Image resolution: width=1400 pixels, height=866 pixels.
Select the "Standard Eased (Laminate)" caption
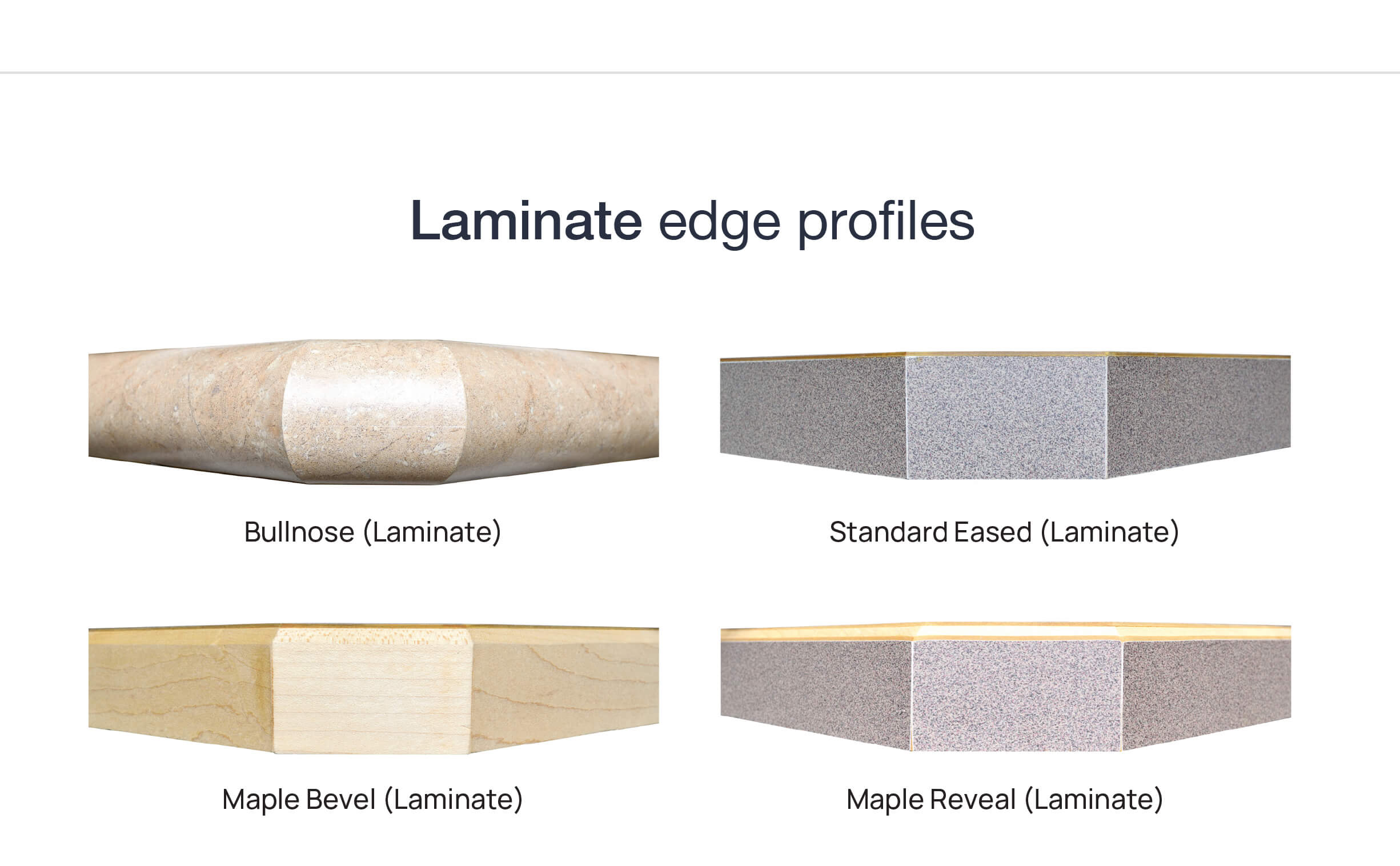(x=1004, y=532)
